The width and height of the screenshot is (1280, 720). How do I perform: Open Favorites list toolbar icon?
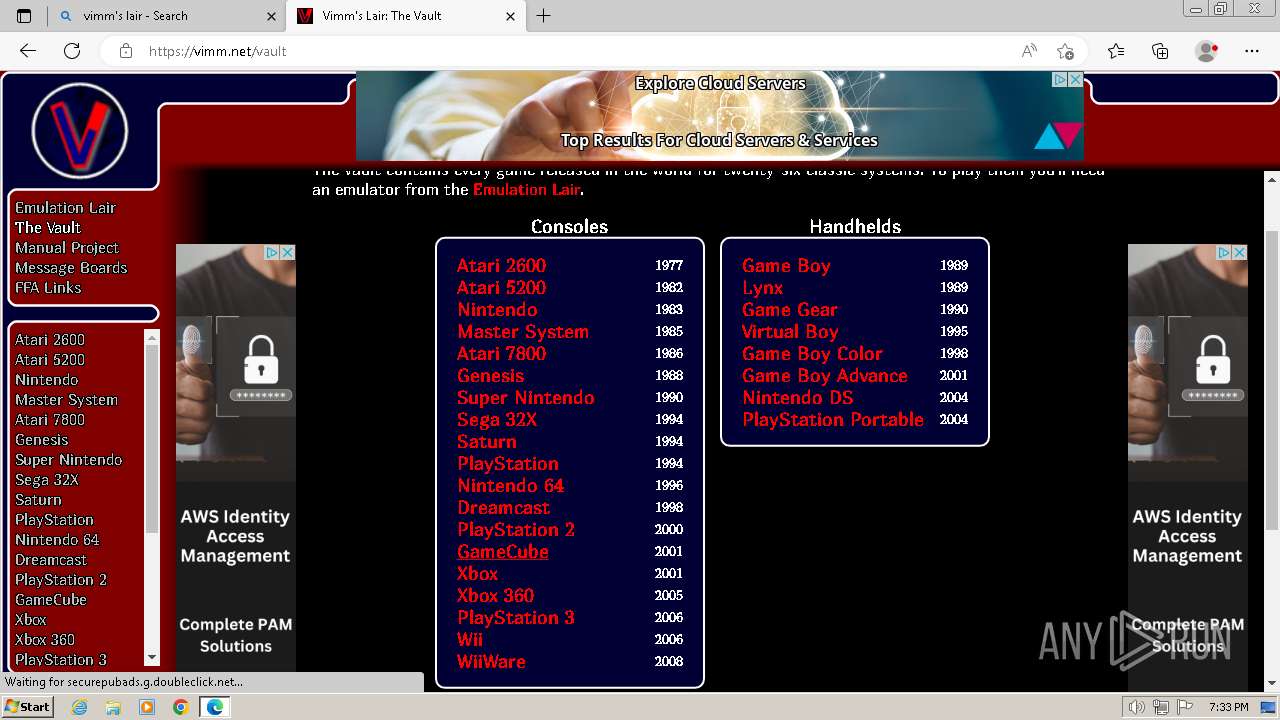tap(1116, 51)
